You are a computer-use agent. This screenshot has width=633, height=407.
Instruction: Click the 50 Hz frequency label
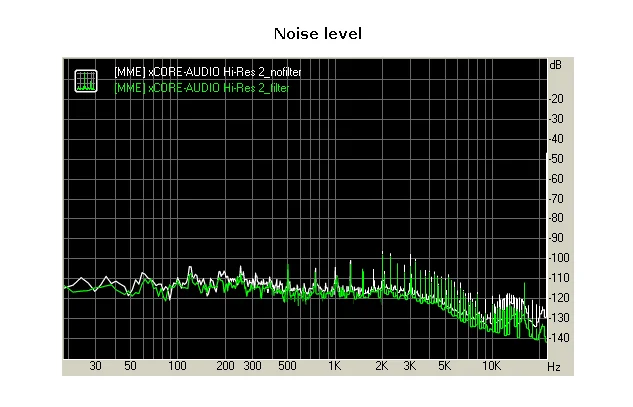point(130,366)
